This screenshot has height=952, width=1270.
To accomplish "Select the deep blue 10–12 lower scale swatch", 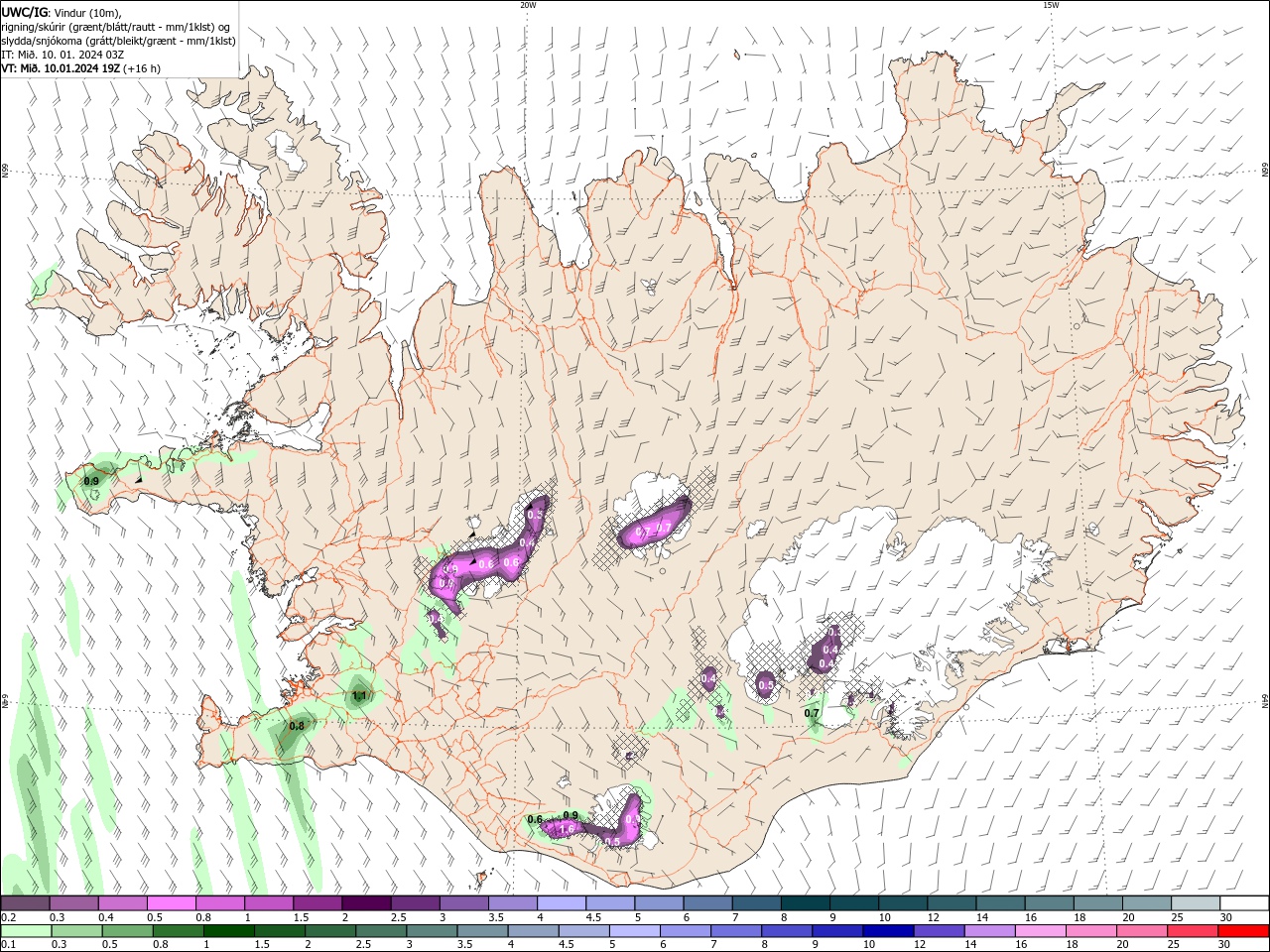I will 888,931.
